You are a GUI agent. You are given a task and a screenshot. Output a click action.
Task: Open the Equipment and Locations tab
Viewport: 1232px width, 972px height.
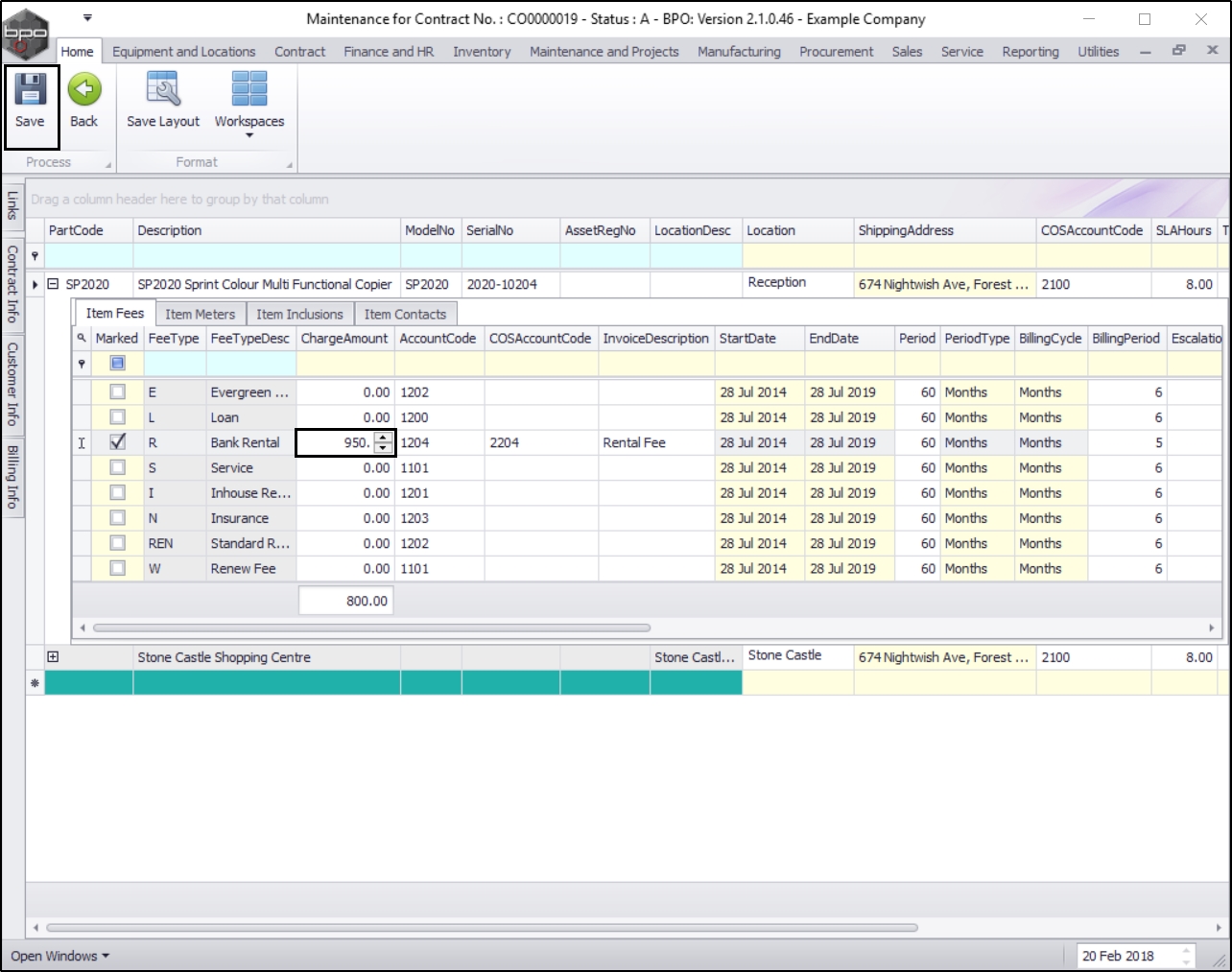pos(184,52)
